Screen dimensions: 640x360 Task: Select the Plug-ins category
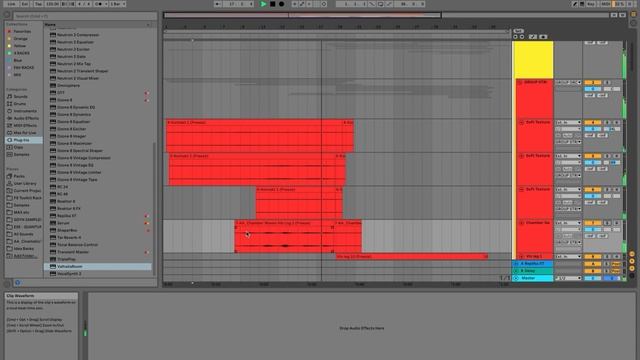click(24, 140)
